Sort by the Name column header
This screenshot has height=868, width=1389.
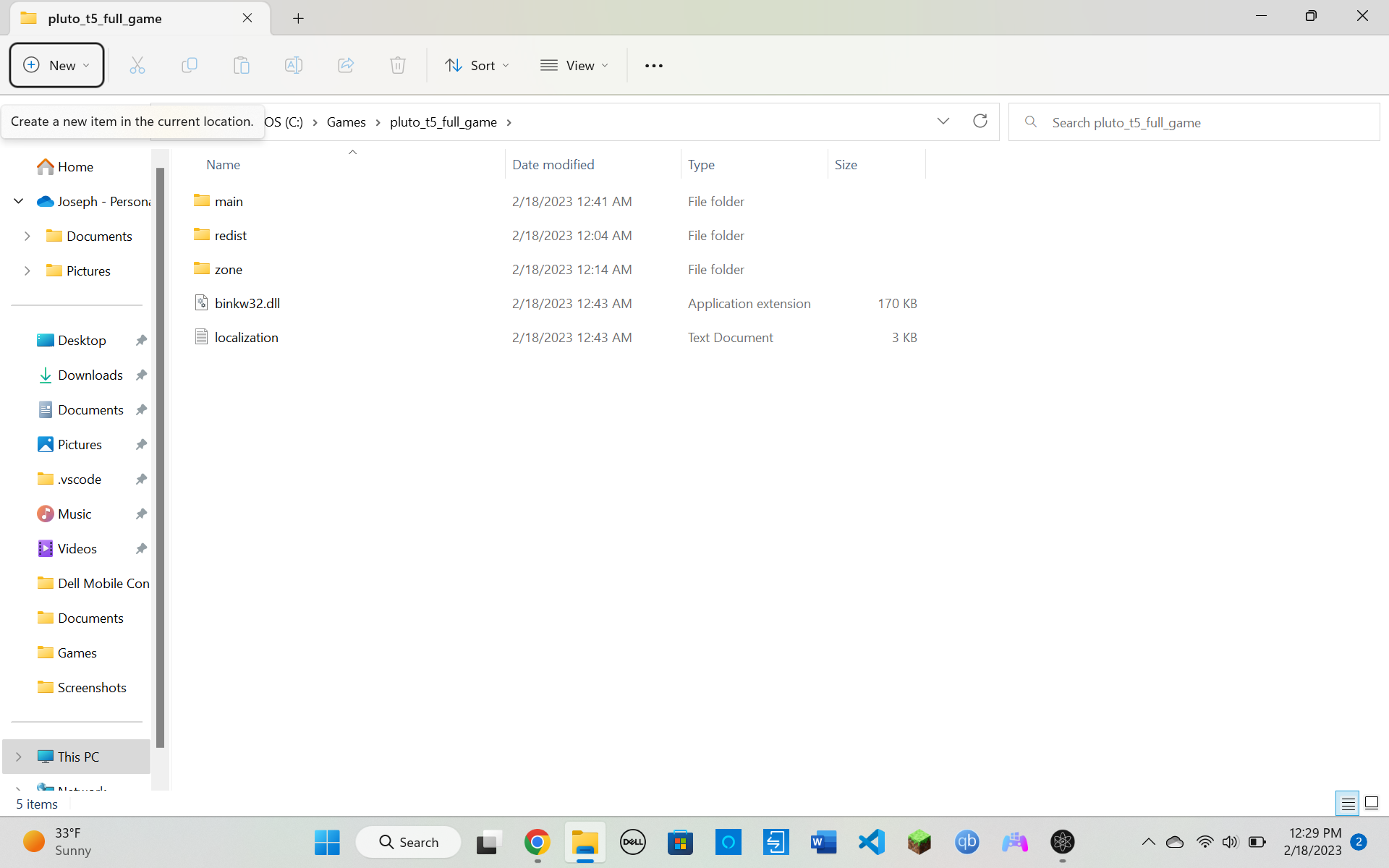coord(223,165)
